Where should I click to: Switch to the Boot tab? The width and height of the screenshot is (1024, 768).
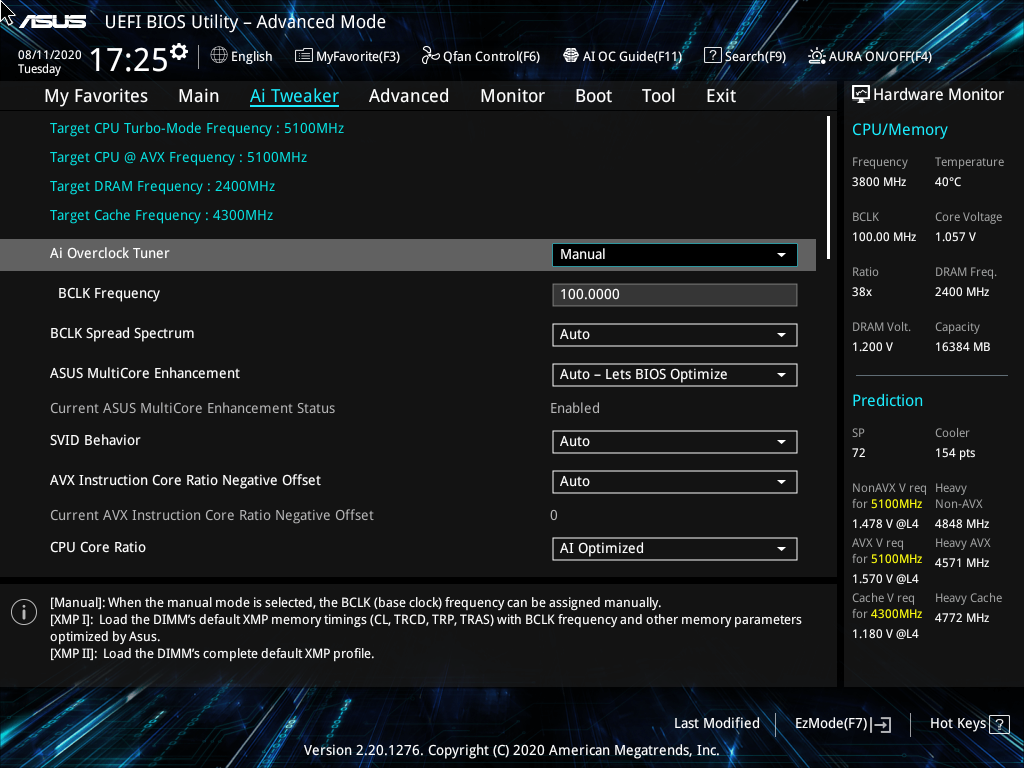coord(593,95)
